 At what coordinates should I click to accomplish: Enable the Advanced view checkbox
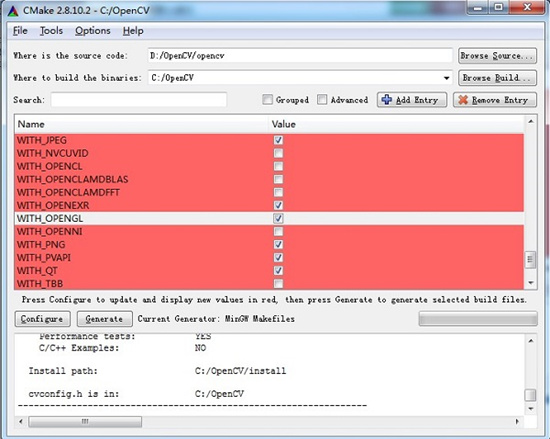pos(322,100)
